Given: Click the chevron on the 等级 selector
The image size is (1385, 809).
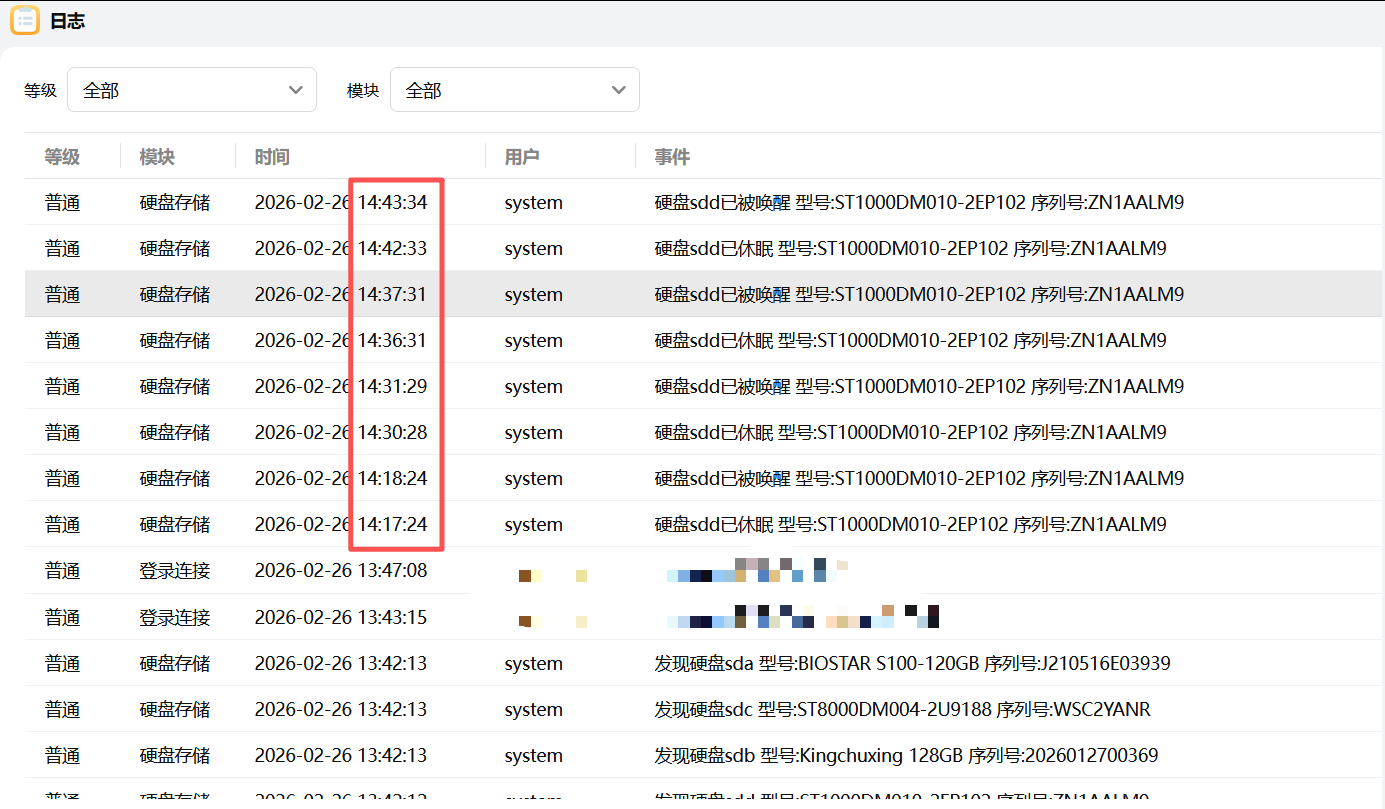Looking at the screenshot, I should pyautogui.click(x=296, y=89).
